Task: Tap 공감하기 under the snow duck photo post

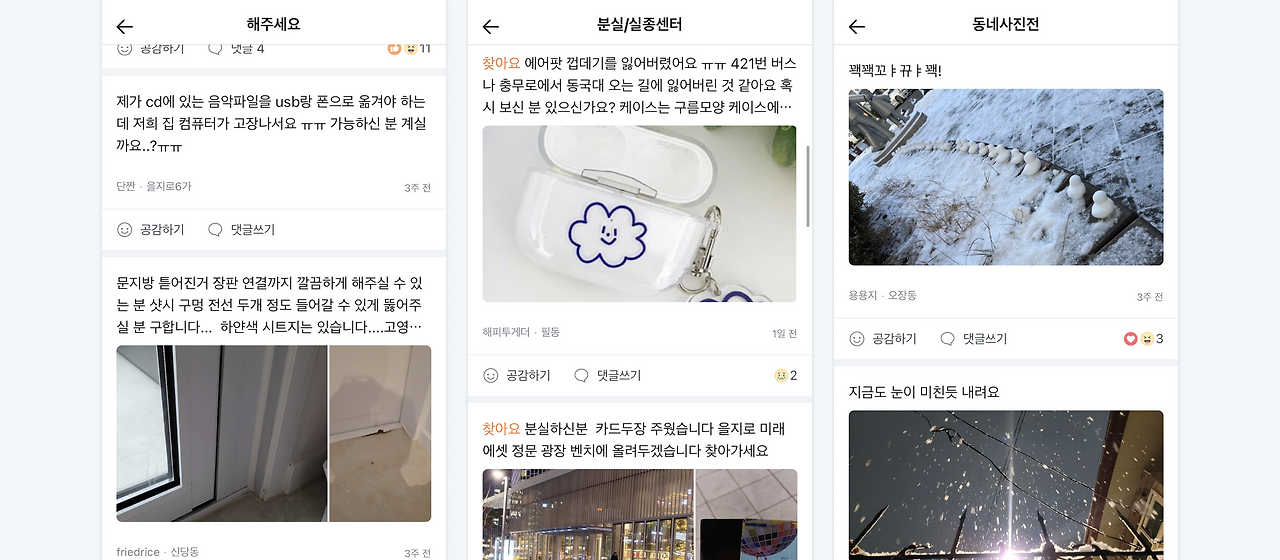Action: tap(882, 339)
